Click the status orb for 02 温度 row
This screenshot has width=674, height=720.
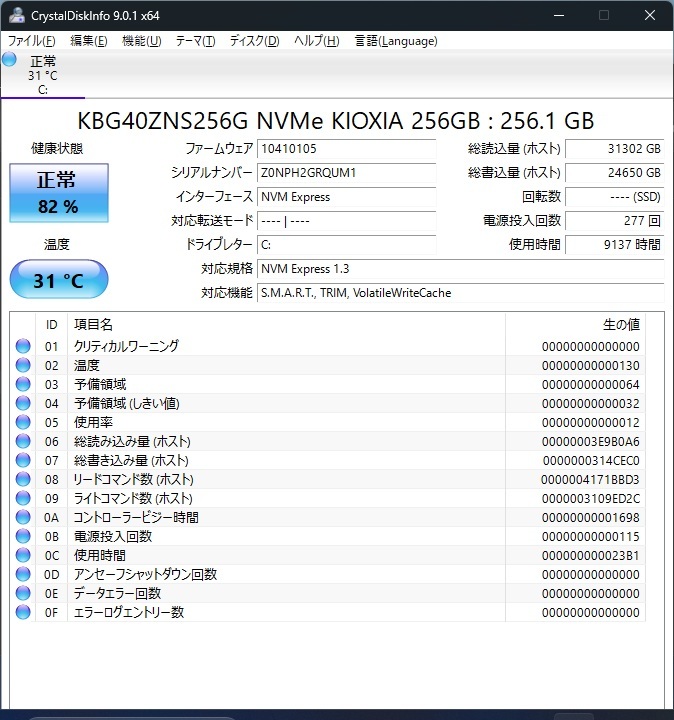point(23,365)
